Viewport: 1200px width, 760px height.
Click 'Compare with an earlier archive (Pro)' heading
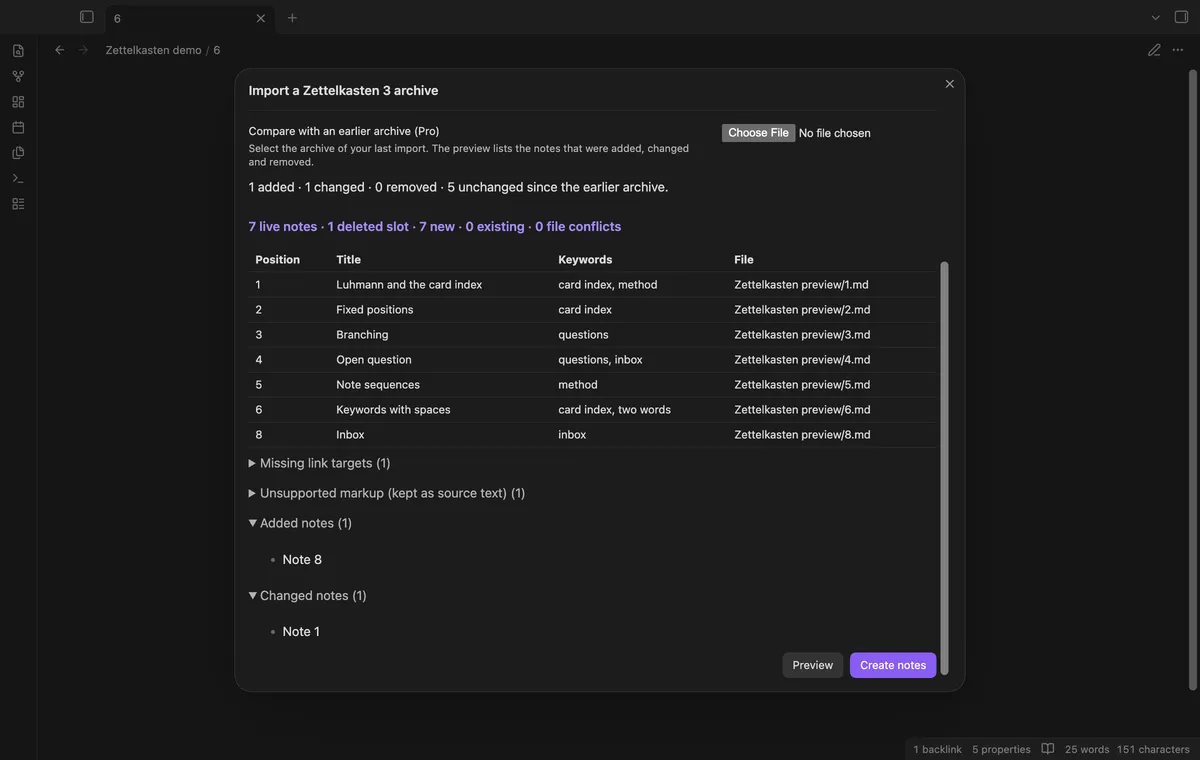[344, 131]
